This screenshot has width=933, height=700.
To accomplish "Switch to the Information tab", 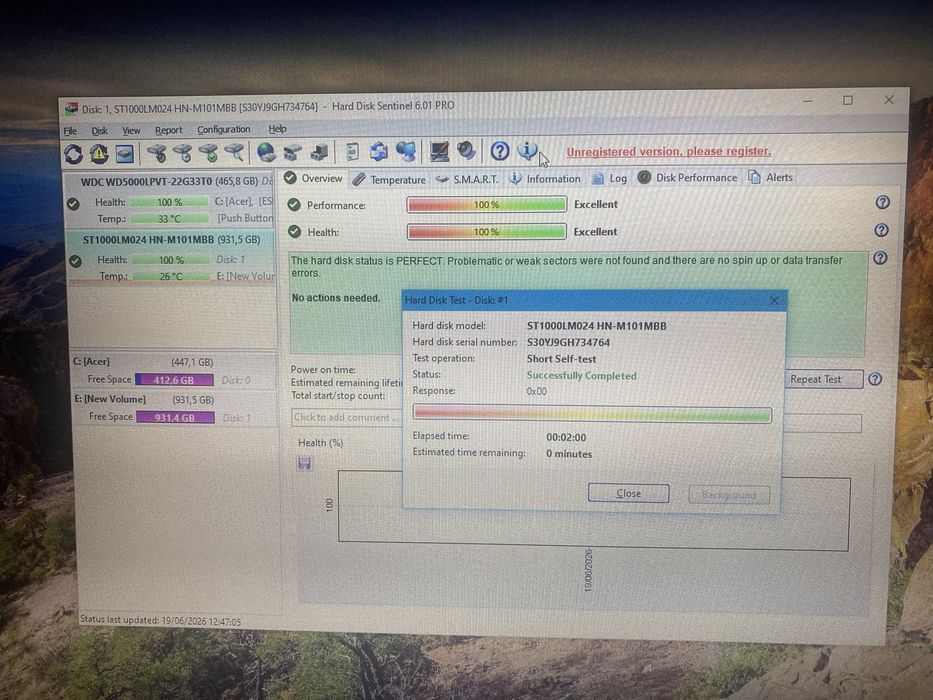I will tap(544, 179).
